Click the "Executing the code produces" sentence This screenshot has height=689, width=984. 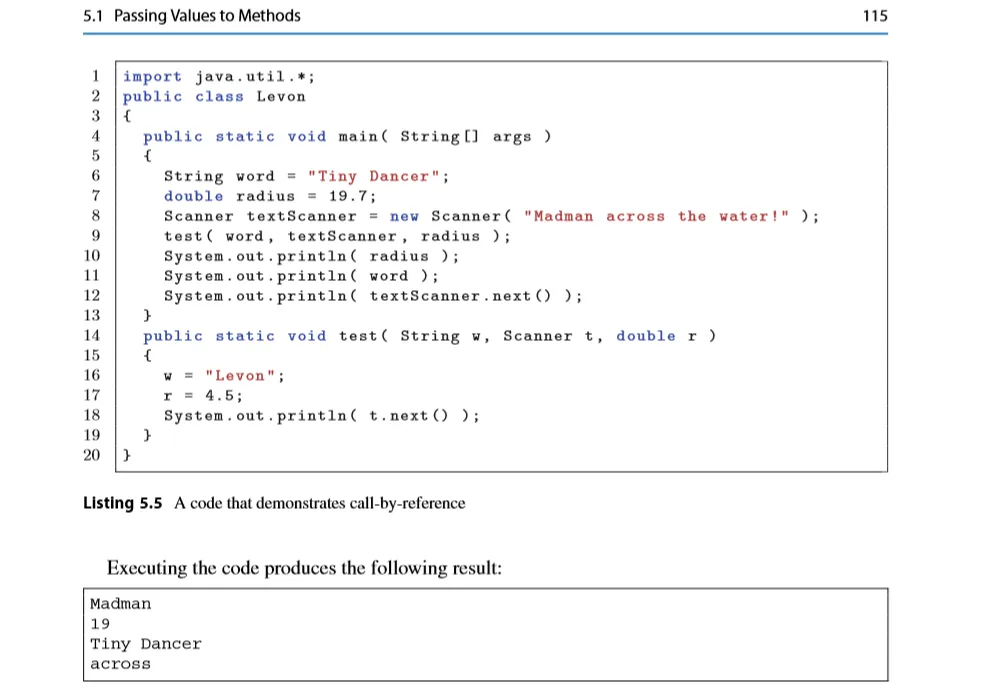[x=304, y=568]
